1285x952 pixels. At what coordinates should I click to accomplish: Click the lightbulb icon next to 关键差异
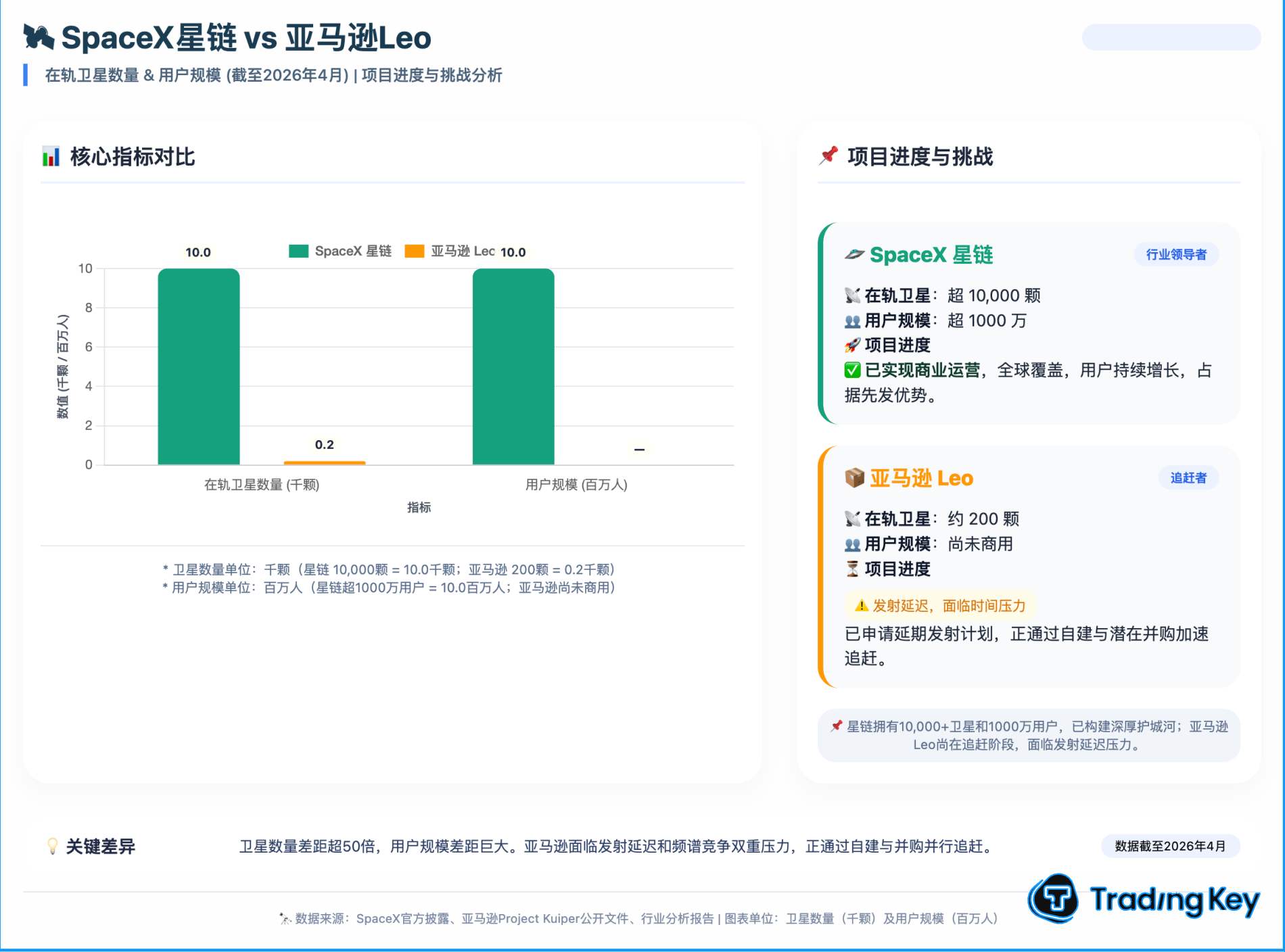pos(52,847)
